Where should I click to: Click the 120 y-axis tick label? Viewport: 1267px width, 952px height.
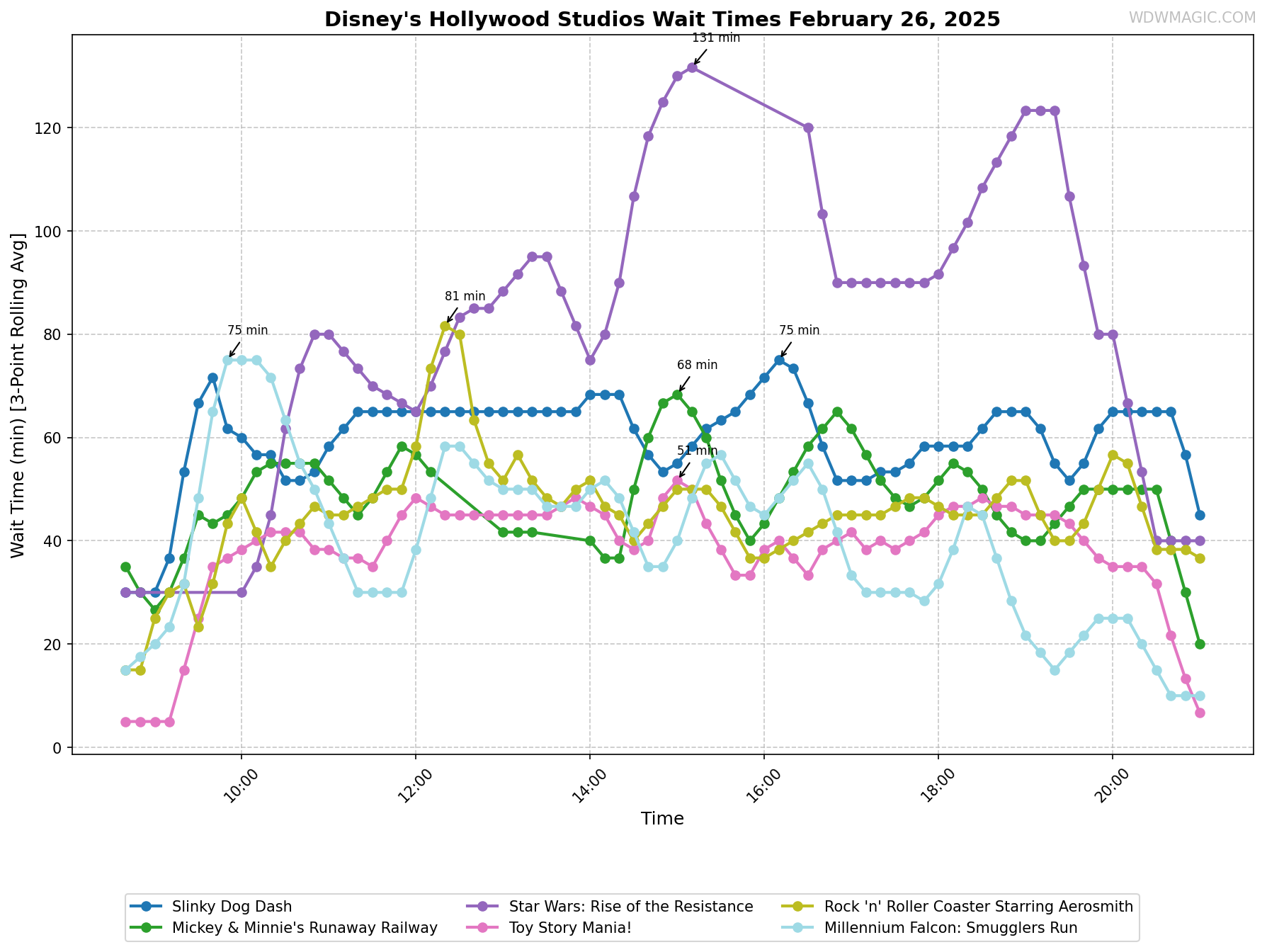point(50,128)
